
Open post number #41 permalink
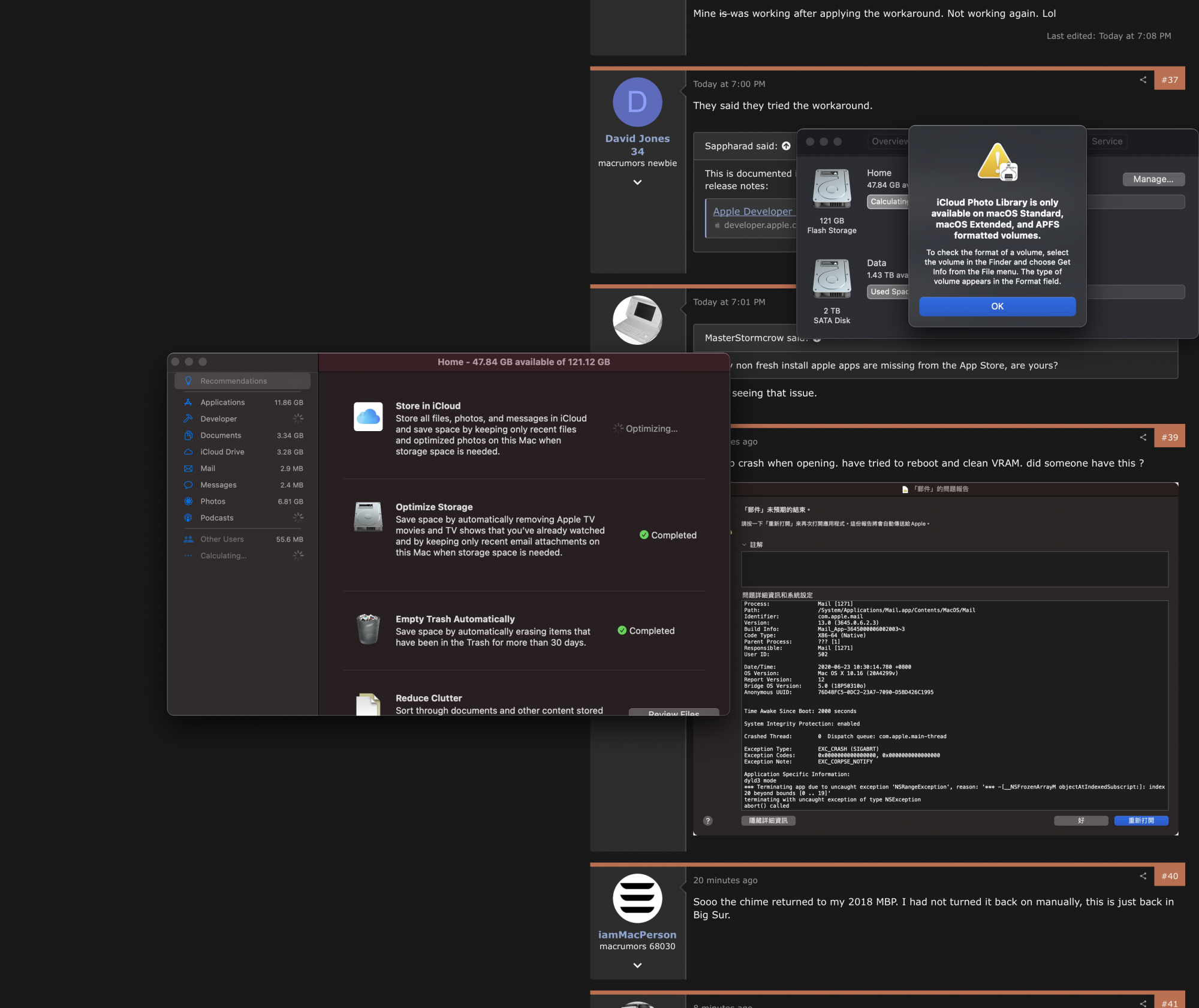1170,1003
